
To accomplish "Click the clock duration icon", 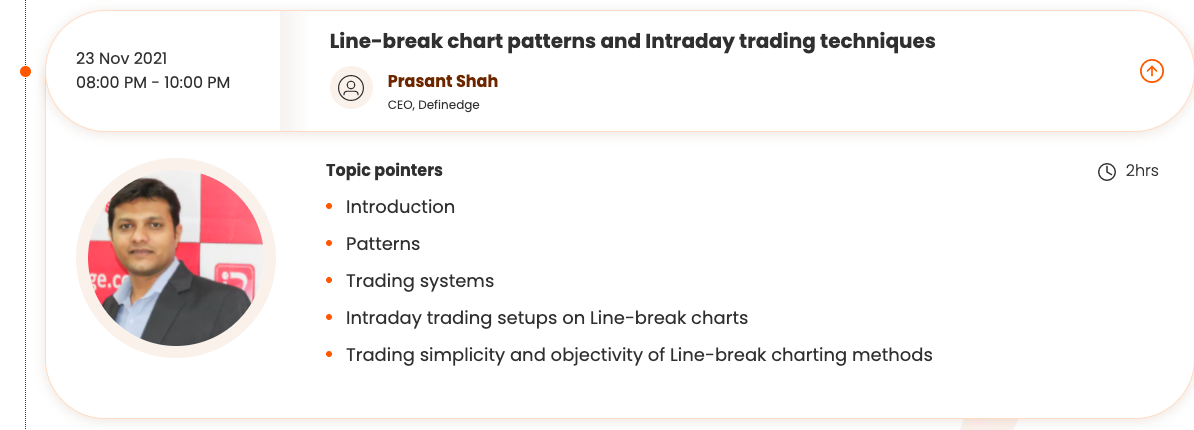I will point(1107,172).
